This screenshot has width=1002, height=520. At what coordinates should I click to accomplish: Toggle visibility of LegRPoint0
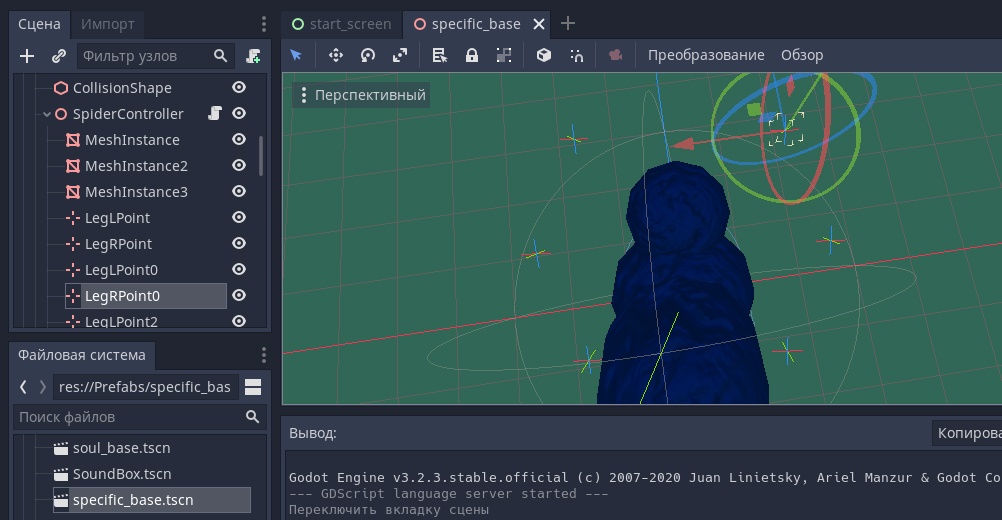coord(239,295)
